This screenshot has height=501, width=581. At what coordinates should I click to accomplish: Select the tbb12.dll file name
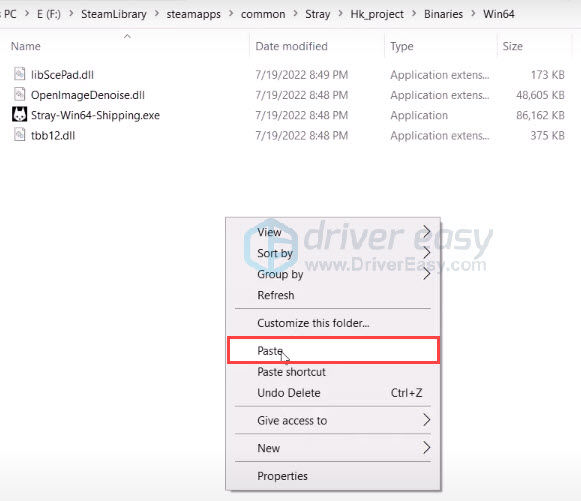pyautogui.click(x=53, y=136)
